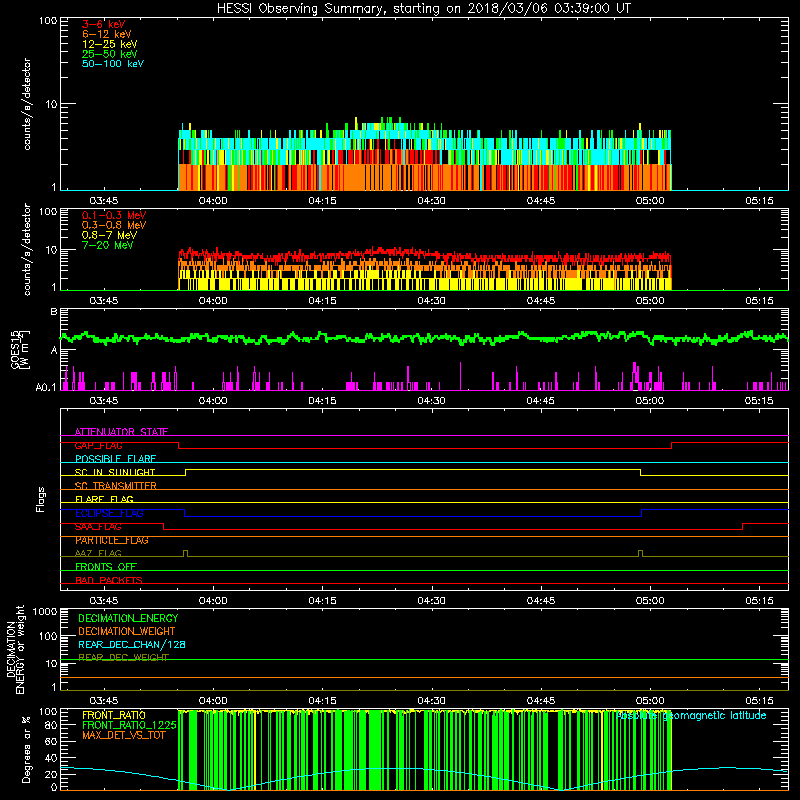800x800 pixels.
Task: Select the orange 6-12 keV legend label
Action: point(107,34)
